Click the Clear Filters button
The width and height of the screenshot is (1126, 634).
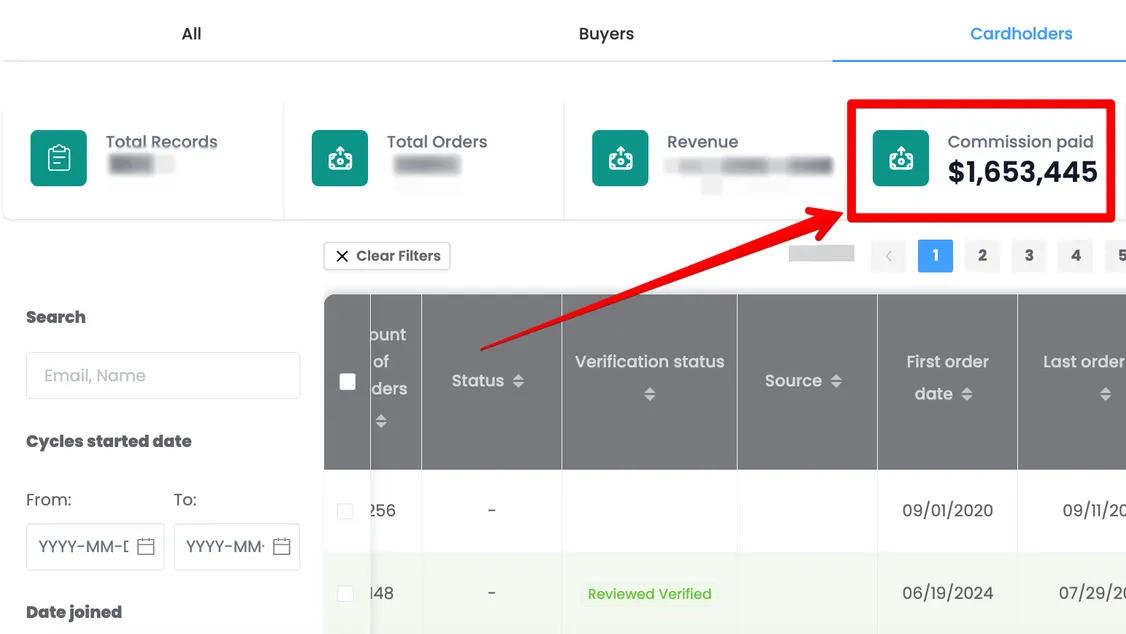387,256
